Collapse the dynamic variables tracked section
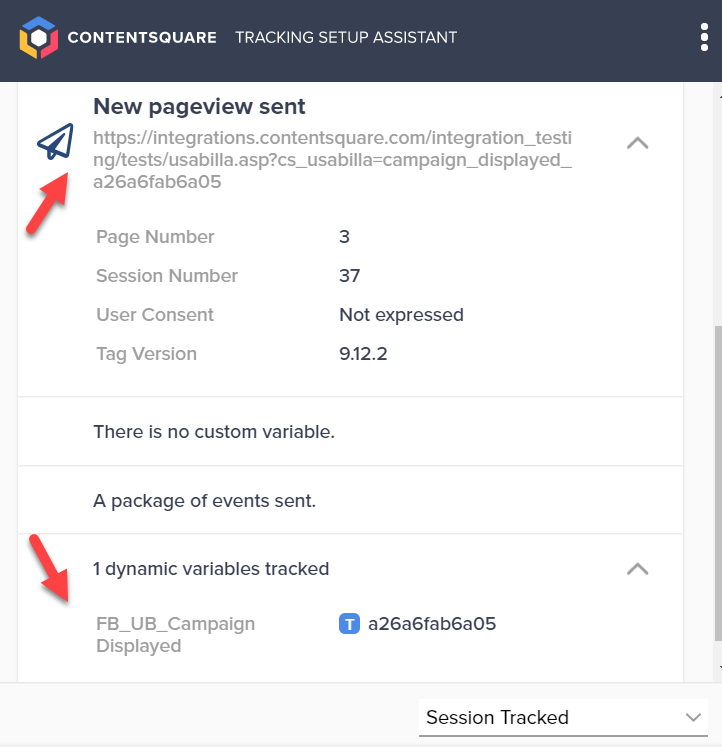The image size is (722, 747). point(638,569)
